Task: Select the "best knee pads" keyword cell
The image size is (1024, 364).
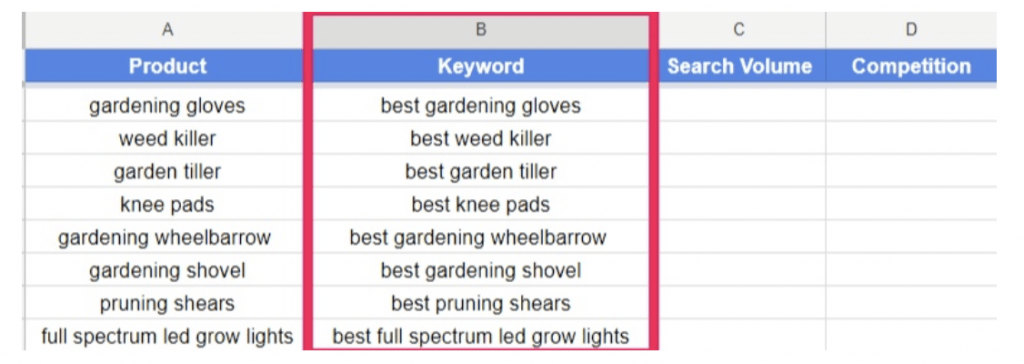Action: pos(481,205)
